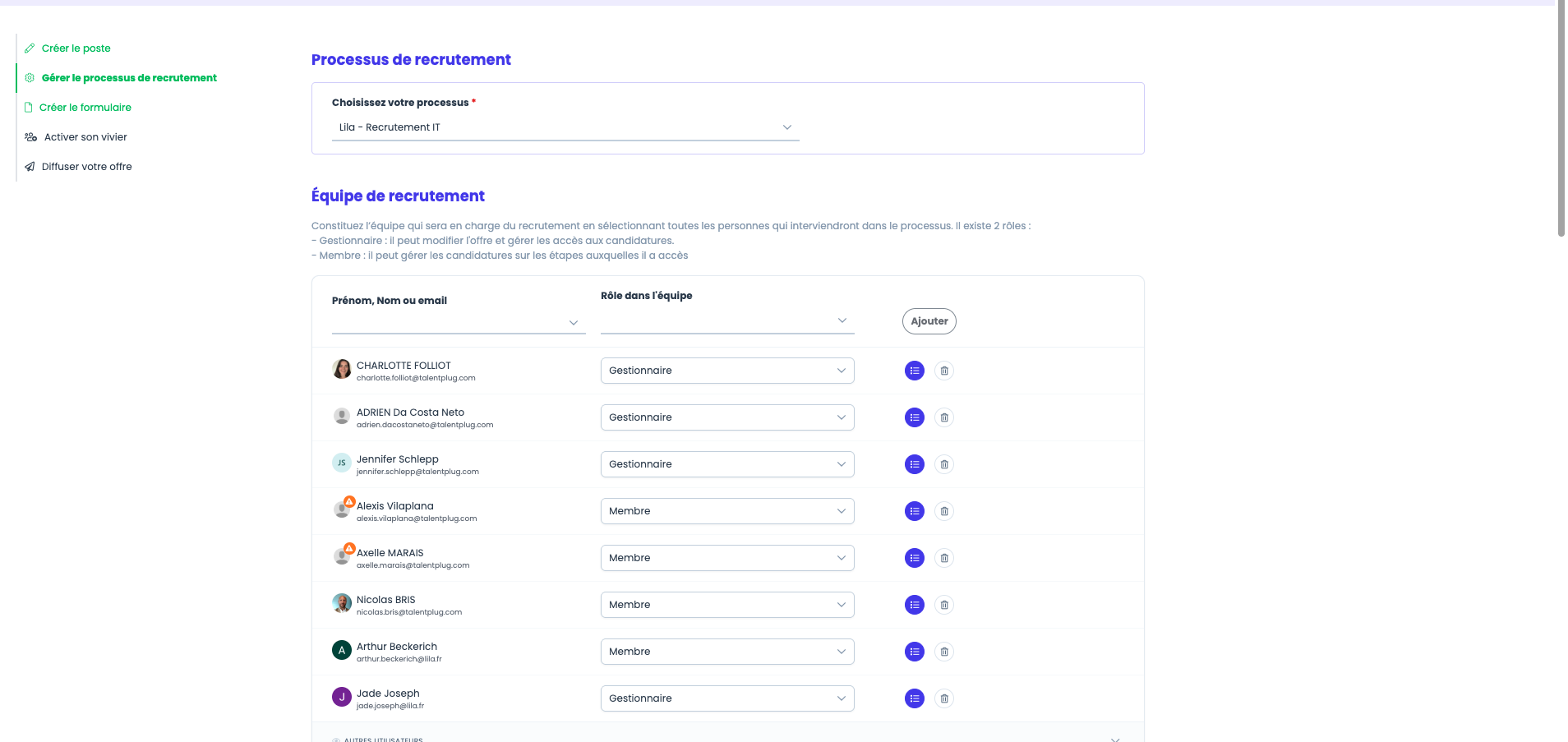The width and height of the screenshot is (1568, 742).
Task: Click the warning badge on Axelle Marais's avatar
Action: tap(349, 548)
